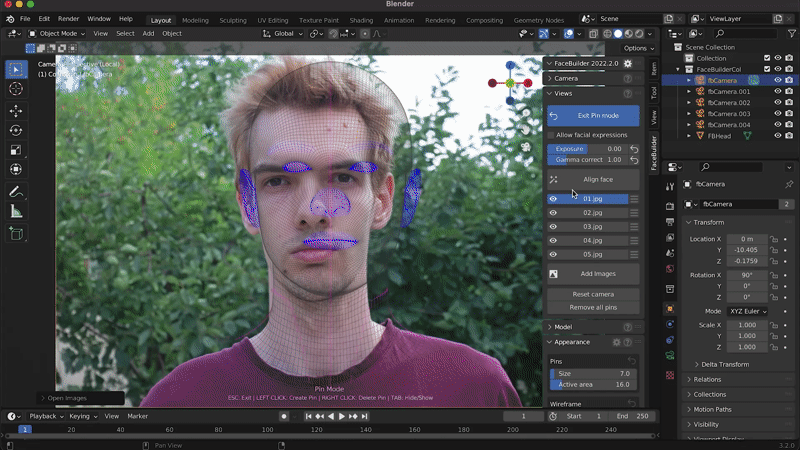Switch to Sculpting workspace tab
Screen dimensions: 800x450
233,20
